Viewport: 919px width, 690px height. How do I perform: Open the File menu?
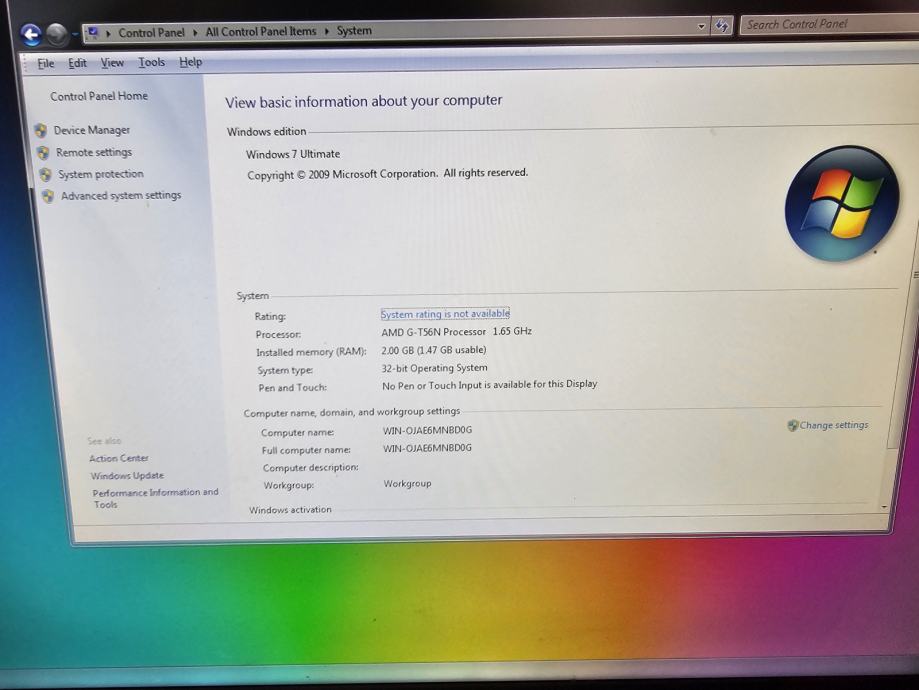(x=46, y=63)
